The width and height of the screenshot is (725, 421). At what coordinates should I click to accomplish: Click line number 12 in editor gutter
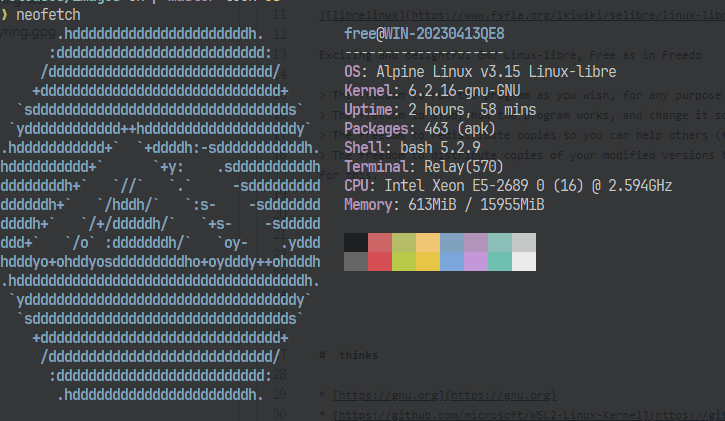[280, 34]
